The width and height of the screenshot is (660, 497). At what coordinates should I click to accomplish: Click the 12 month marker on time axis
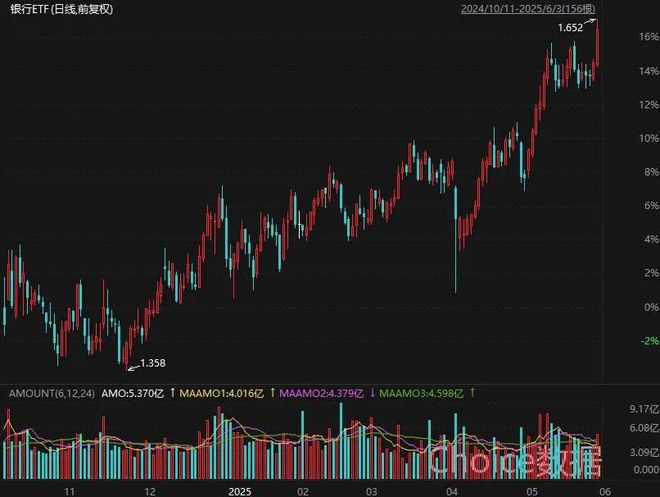[150, 491]
